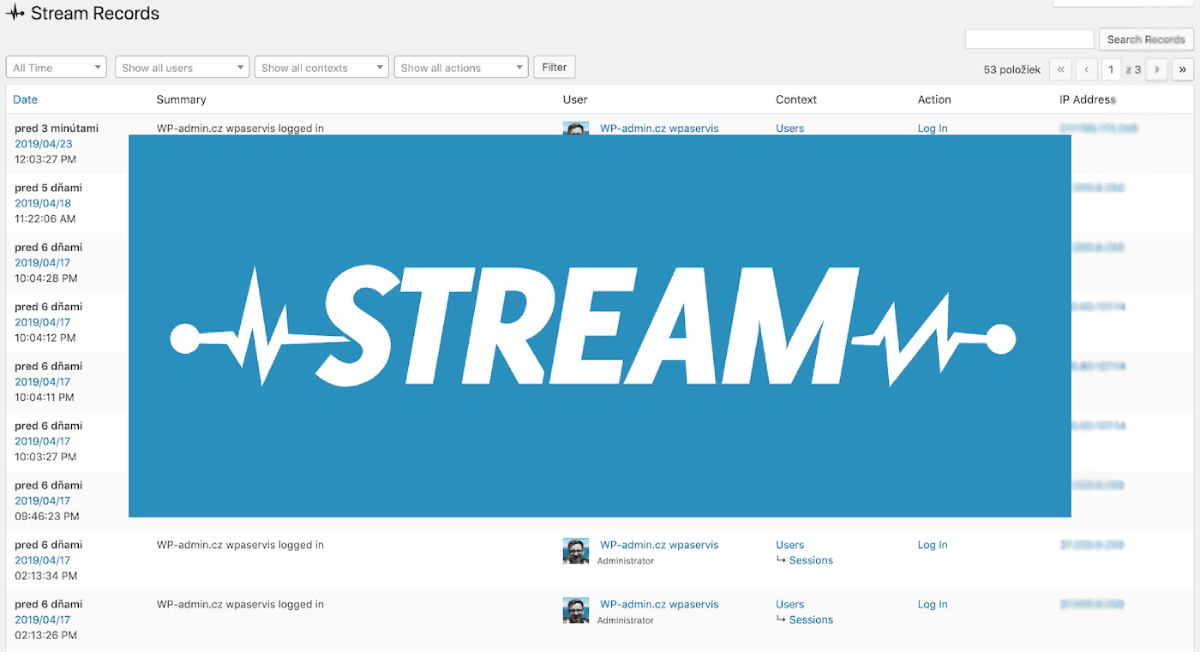The image size is (1200, 652).
Task: Click the IP Address column header
Action: pos(1087,99)
